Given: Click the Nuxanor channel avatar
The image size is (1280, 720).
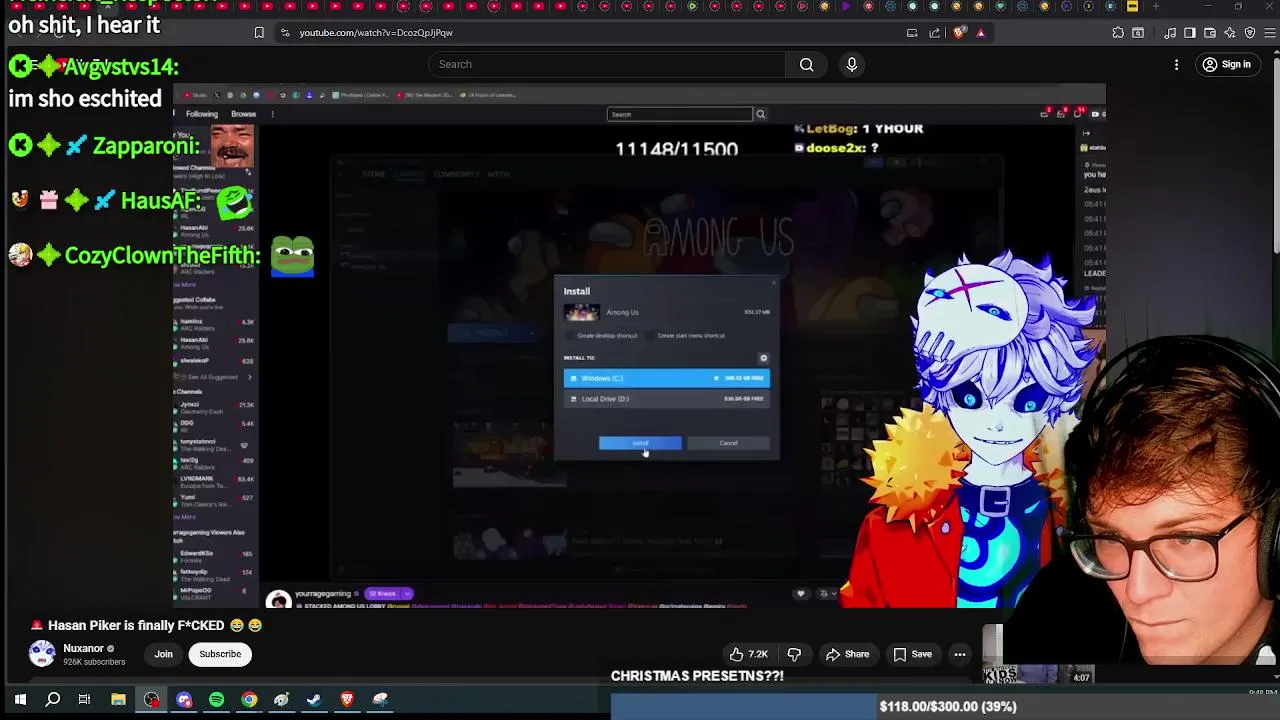Looking at the screenshot, I should (42, 654).
